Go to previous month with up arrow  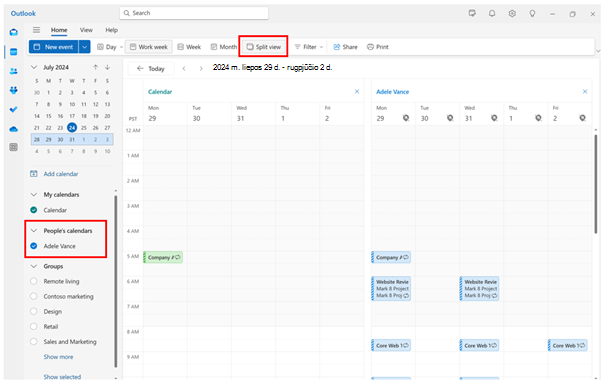[x=95, y=67]
